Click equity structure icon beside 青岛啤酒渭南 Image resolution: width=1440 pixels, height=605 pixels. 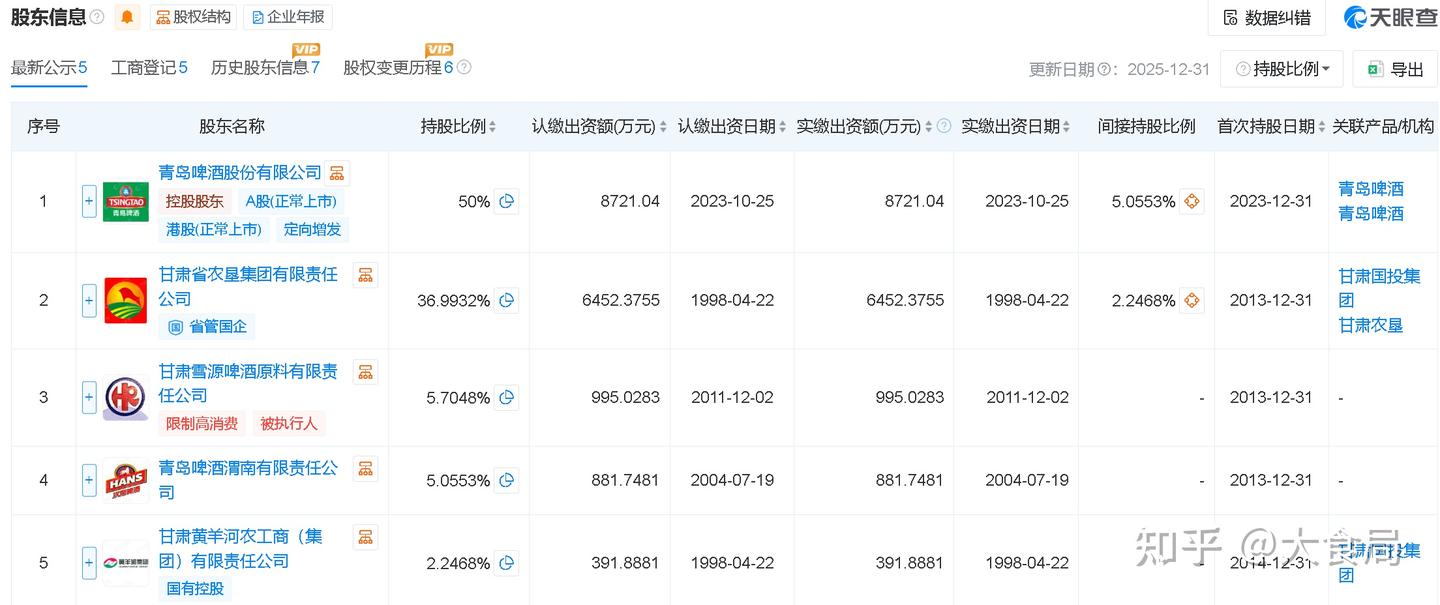pyautogui.click(x=365, y=469)
